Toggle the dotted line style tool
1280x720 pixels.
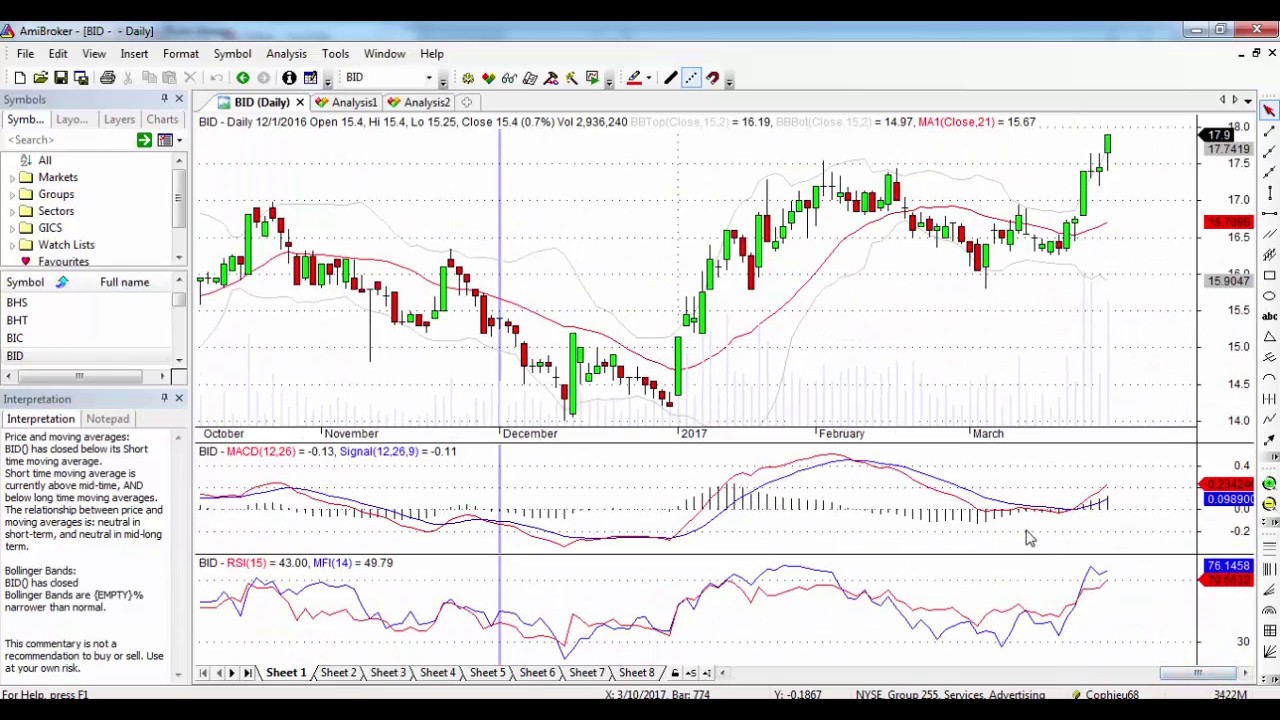click(x=691, y=78)
